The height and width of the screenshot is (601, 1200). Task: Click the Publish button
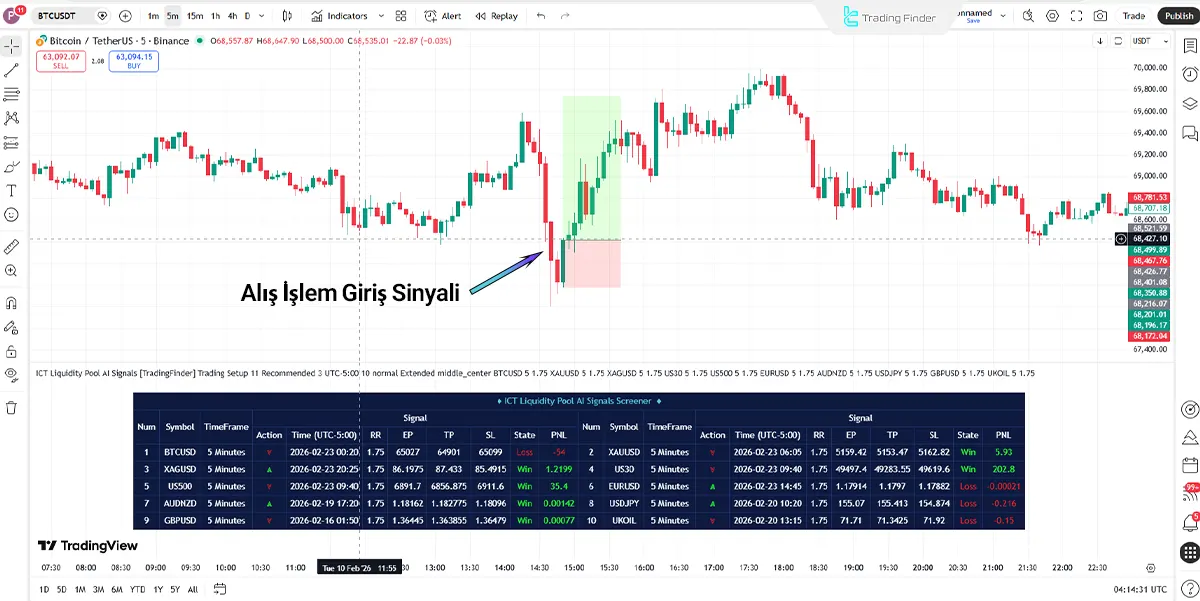(x=1178, y=16)
